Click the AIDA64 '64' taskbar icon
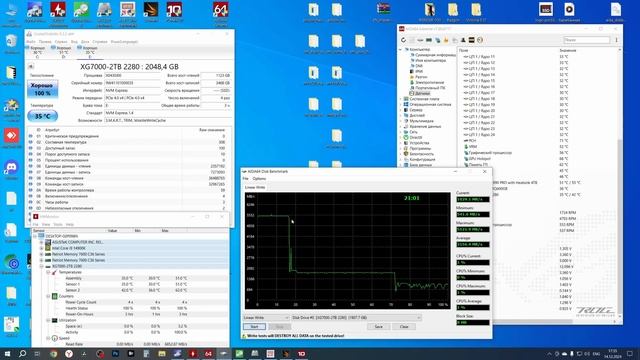Screen dimensions: 640x360 (208, 353)
